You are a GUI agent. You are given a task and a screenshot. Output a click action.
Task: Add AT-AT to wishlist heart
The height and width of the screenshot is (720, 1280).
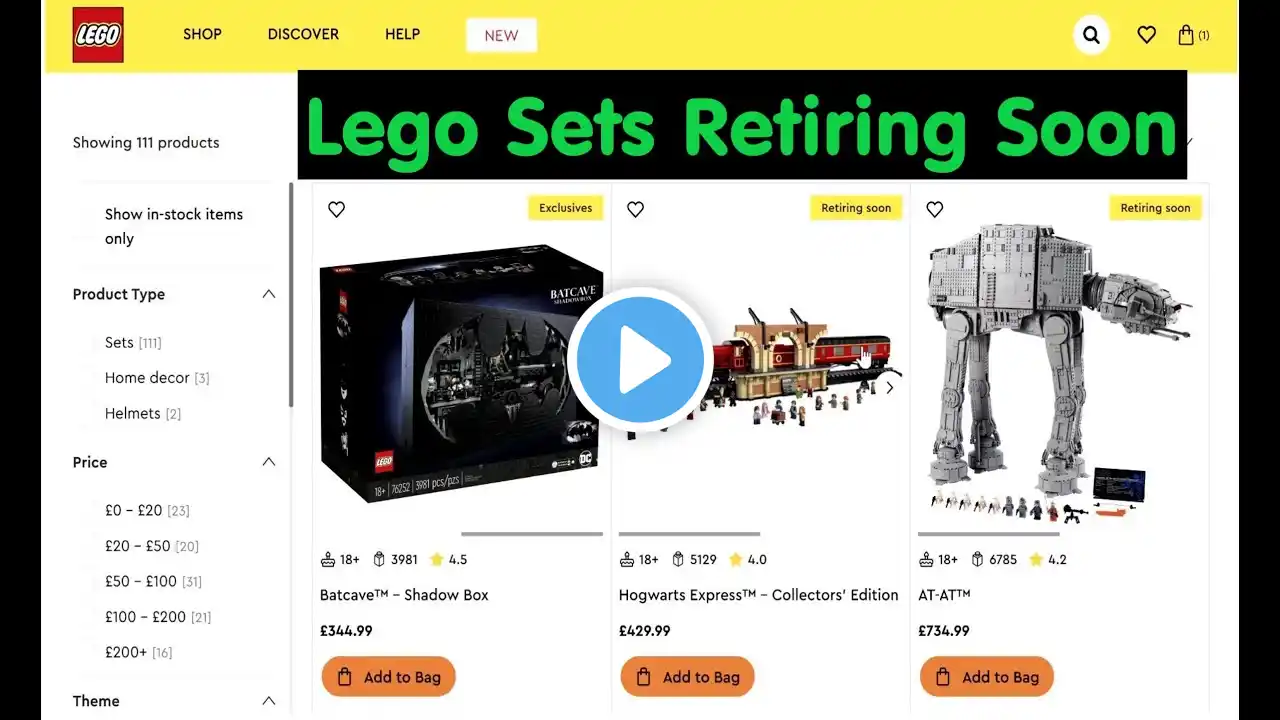(x=934, y=209)
